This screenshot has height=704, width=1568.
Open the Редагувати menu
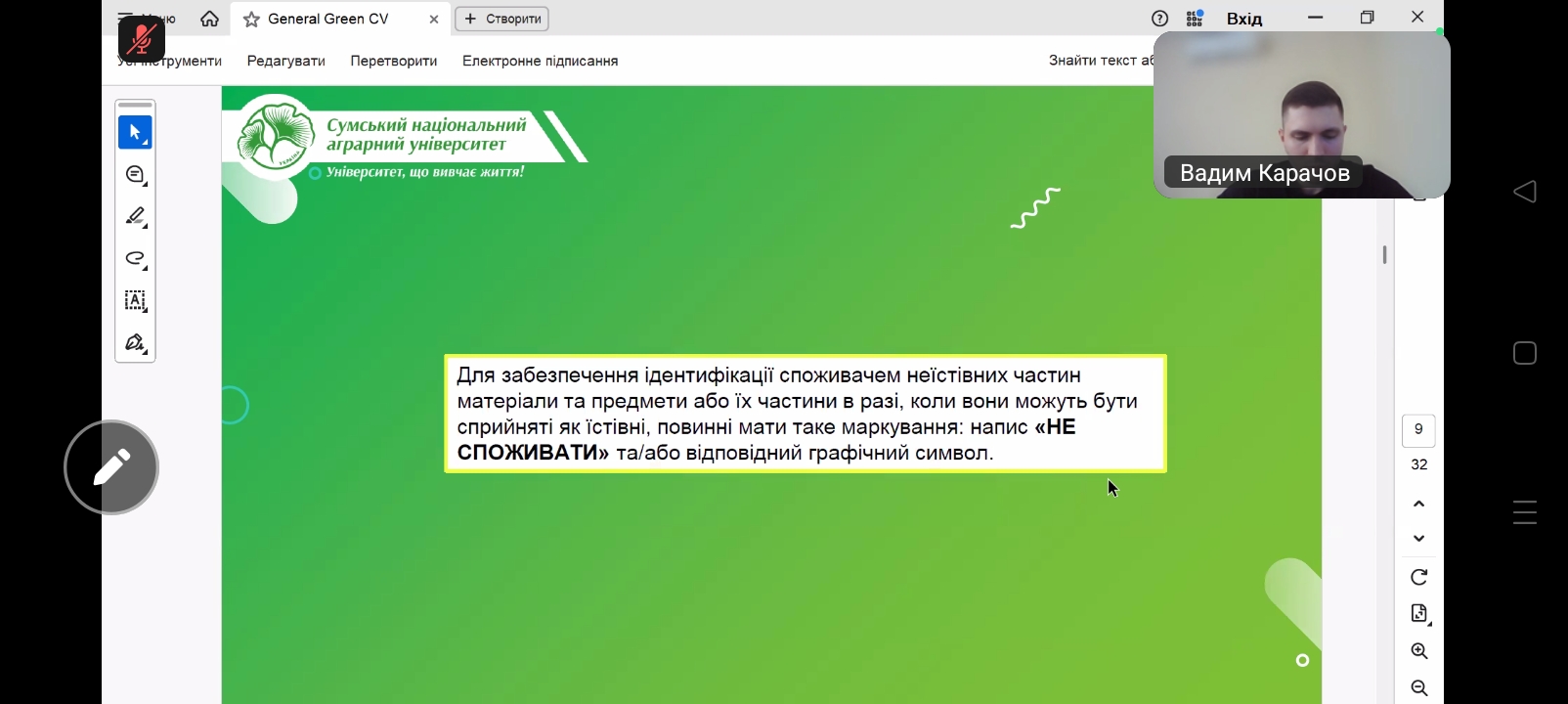tap(285, 61)
